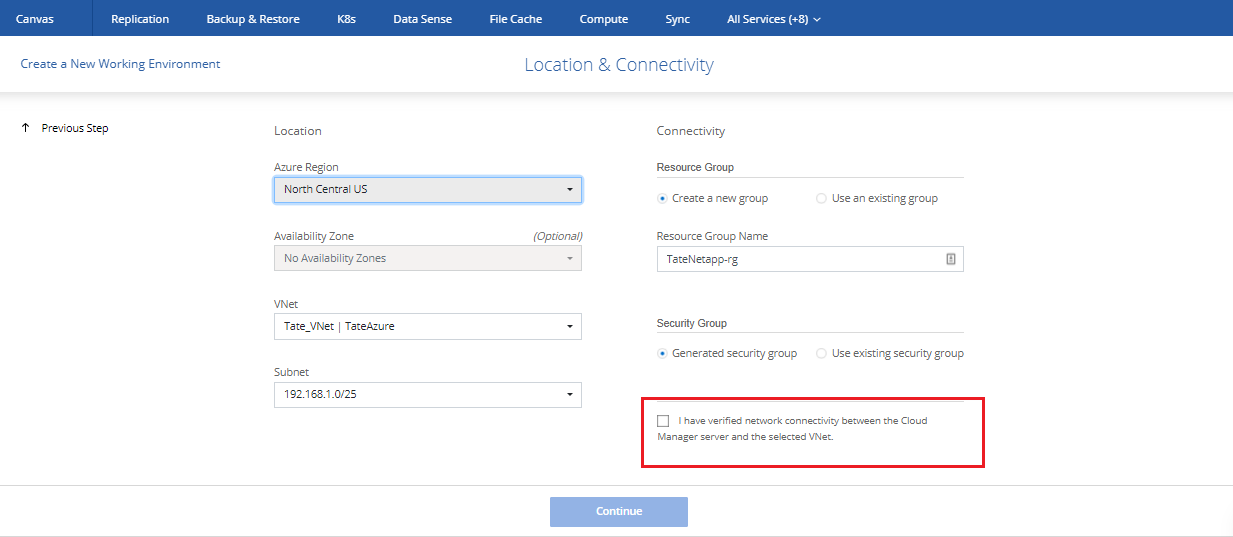Open the K8s tab
The height and width of the screenshot is (537, 1233).
point(346,19)
